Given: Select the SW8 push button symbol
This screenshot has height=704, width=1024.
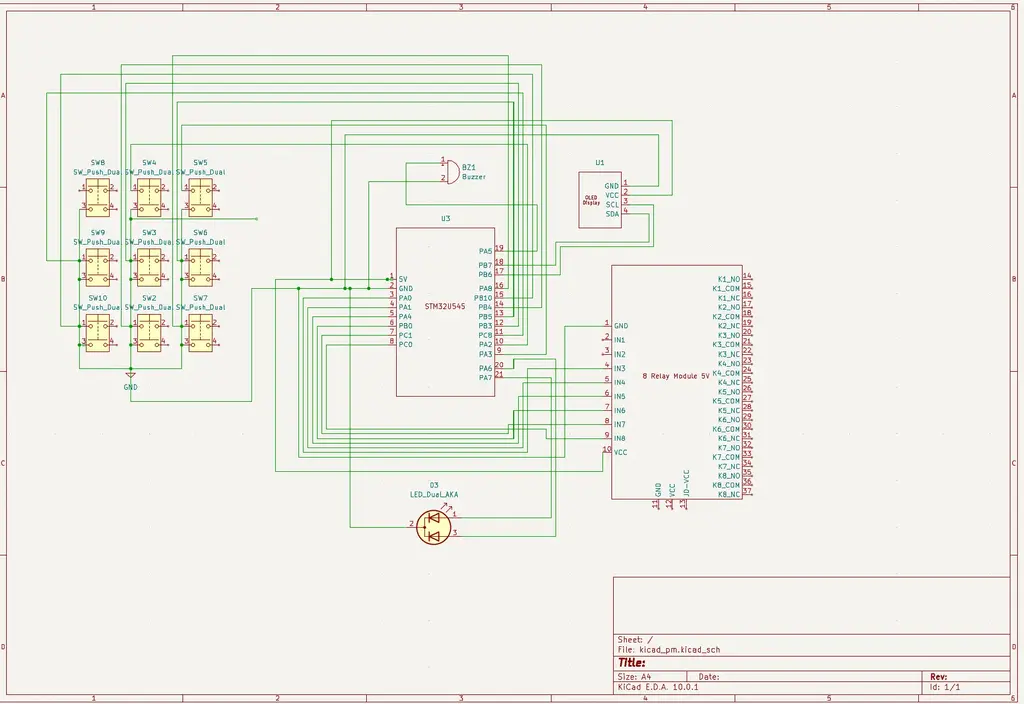Looking at the screenshot, I should point(98,197).
